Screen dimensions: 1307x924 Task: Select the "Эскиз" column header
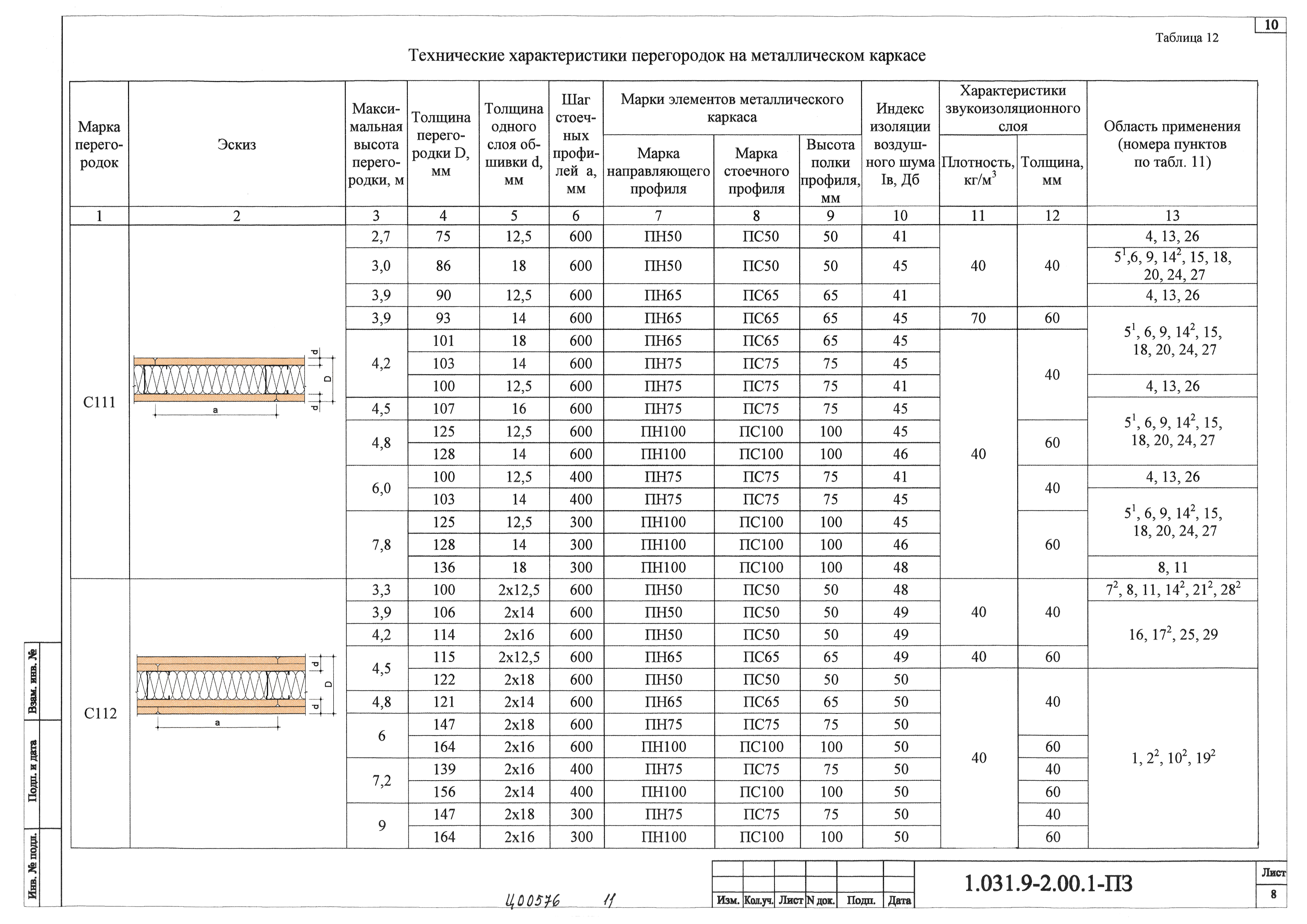237,144
